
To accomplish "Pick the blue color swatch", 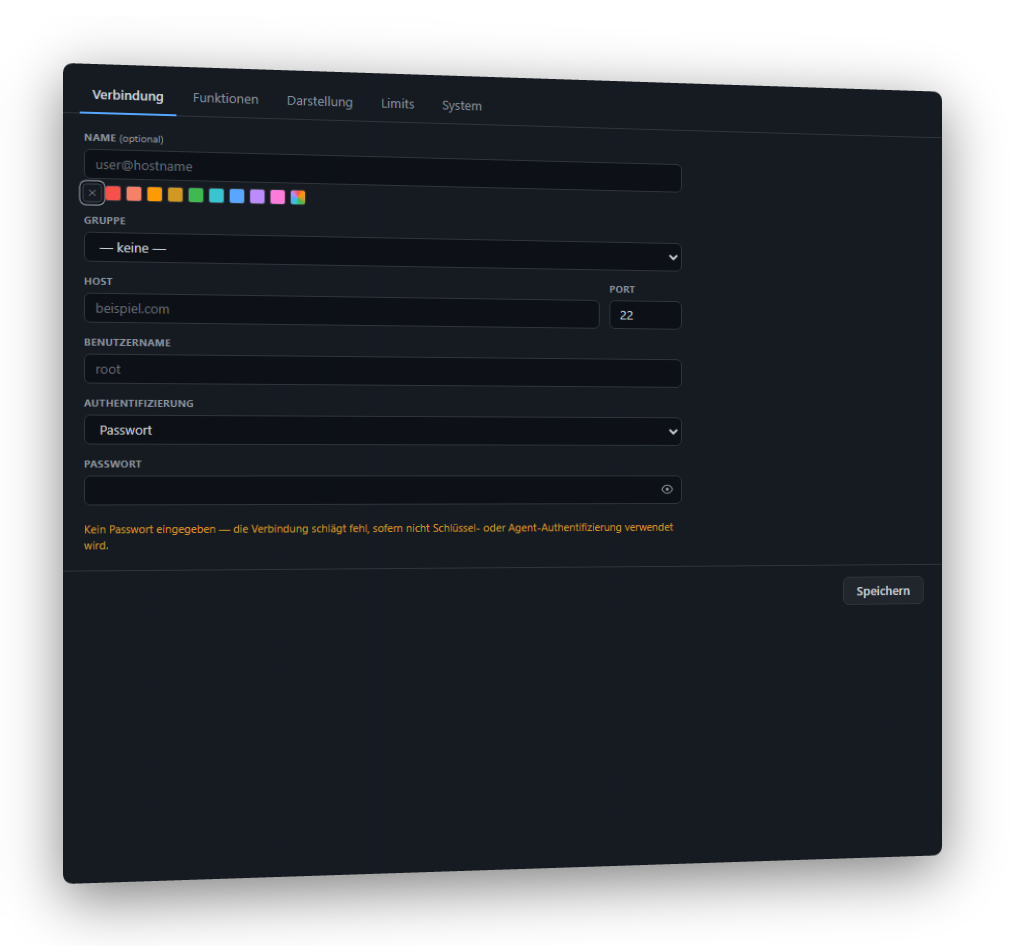I will coord(237,196).
